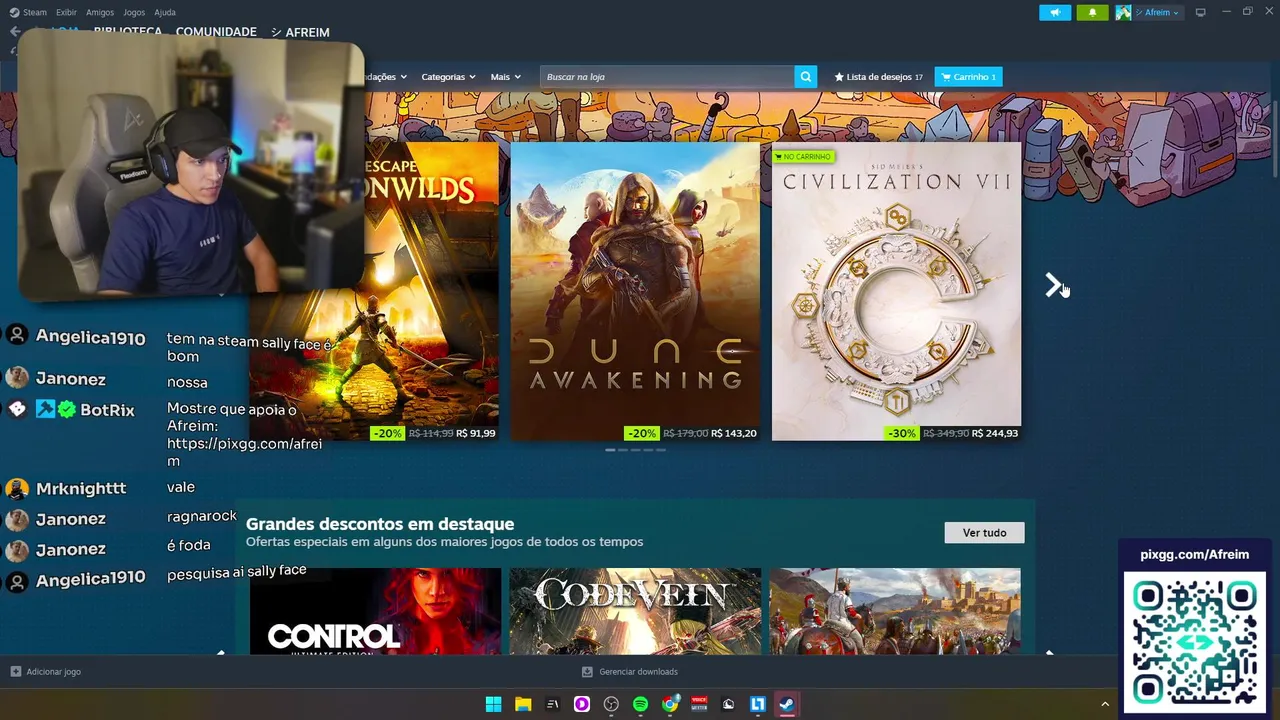Click the pixgg.com/Afreim QR code
Image resolution: width=1280 pixels, height=720 pixels.
[x=1195, y=642]
